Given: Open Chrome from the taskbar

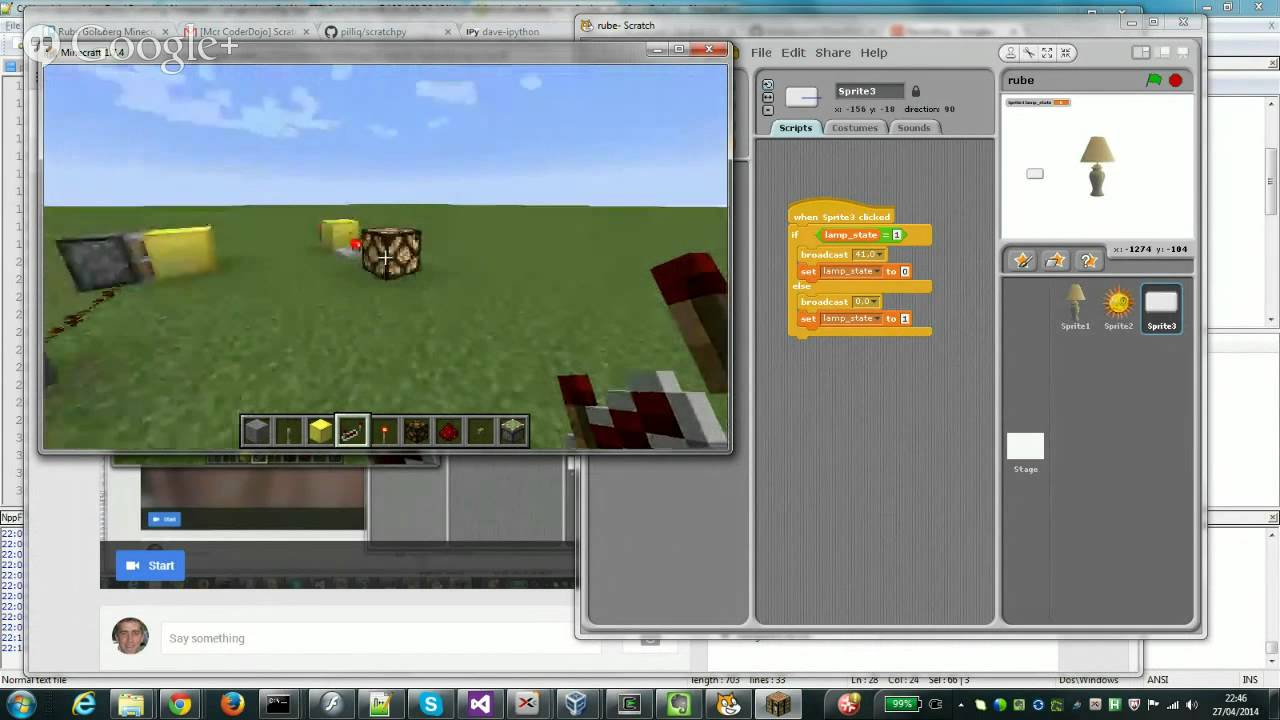Looking at the screenshot, I should pyautogui.click(x=181, y=704).
